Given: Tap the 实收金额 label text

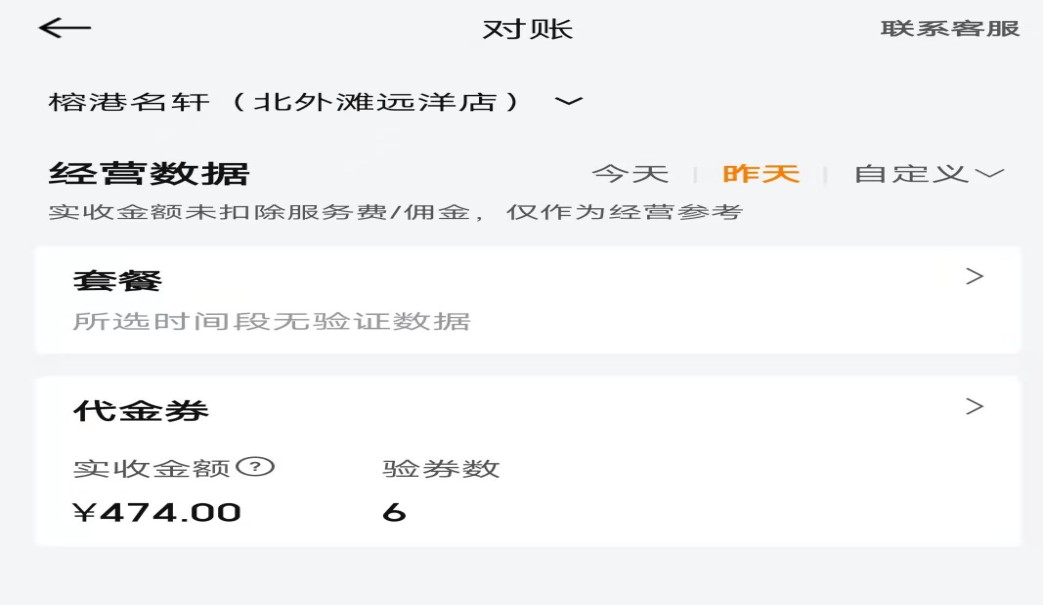Looking at the screenshot, I should 152,468.
